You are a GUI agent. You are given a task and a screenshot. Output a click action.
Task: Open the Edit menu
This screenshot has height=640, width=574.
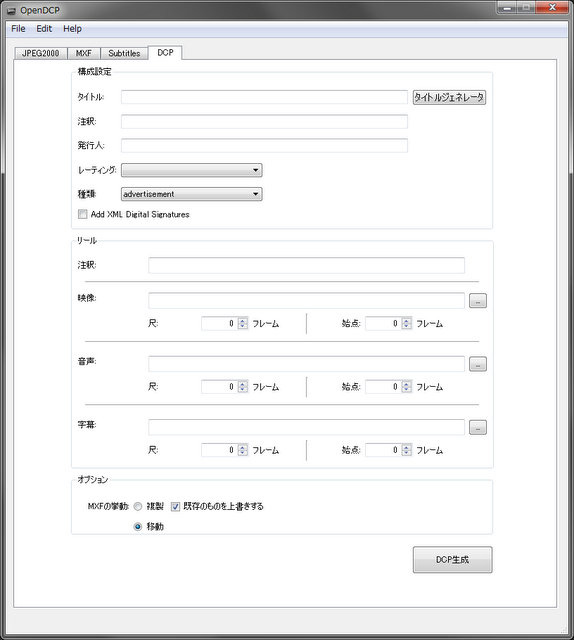point(44,29)
